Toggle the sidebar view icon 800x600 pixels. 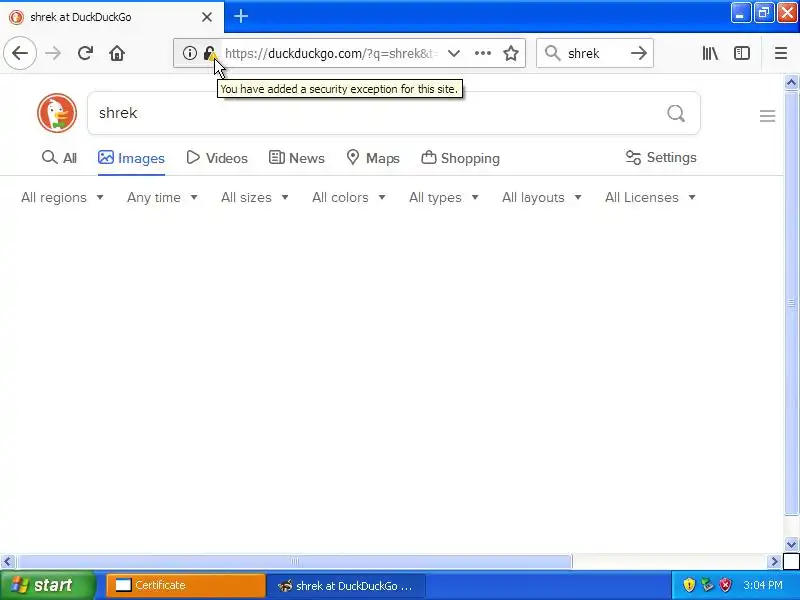click(742, 53)
